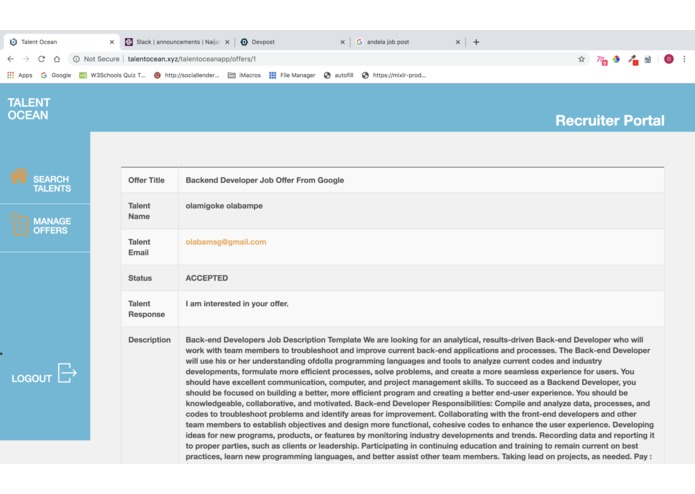Click the TALENT OCEAN logo text

click(x=29, y=109)
